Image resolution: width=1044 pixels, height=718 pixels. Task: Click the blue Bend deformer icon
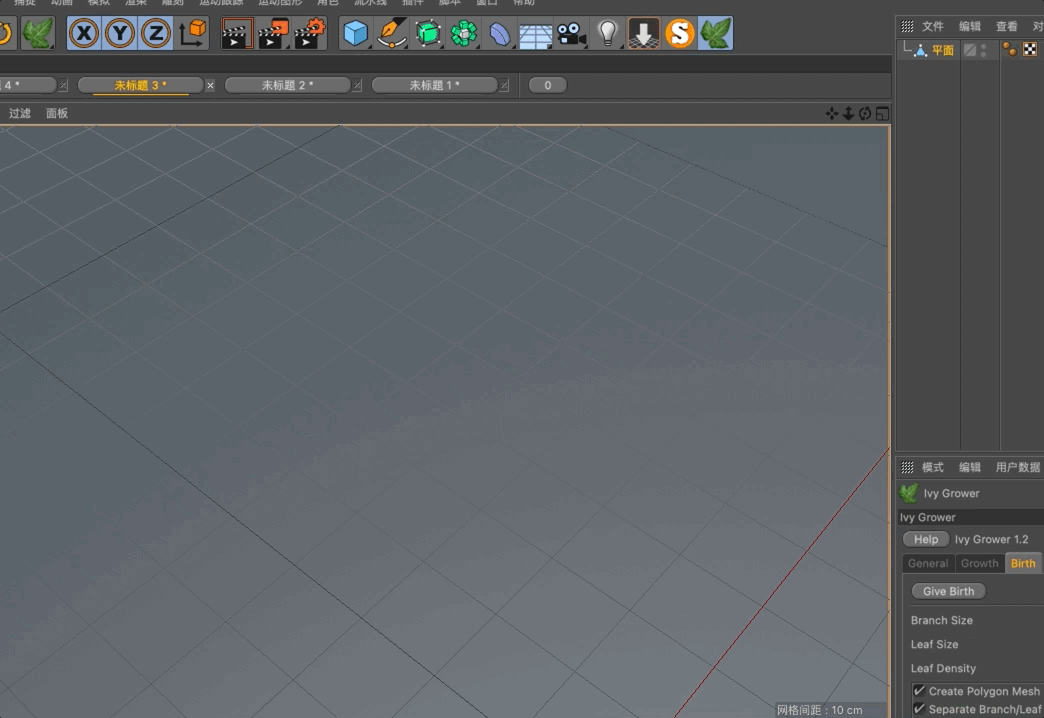pyautogui.click(x=499, y=33)
